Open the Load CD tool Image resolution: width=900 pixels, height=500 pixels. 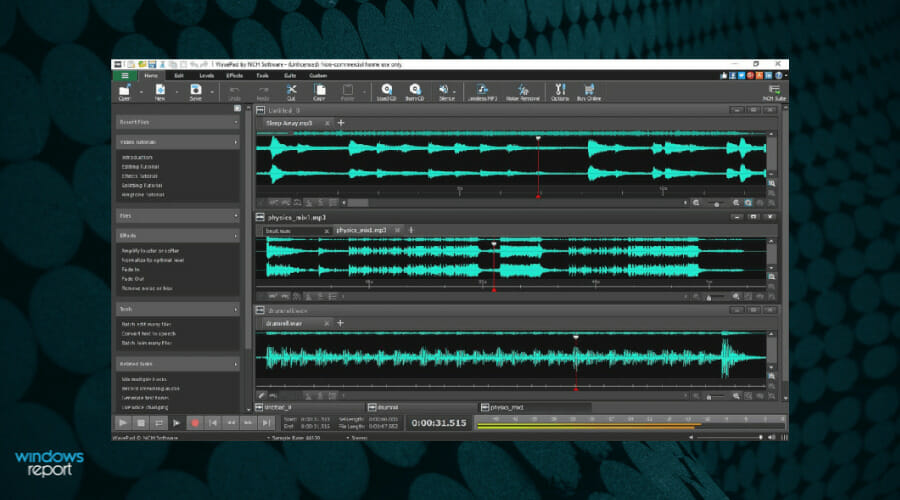pyautogui.click(x=386, y=92)
